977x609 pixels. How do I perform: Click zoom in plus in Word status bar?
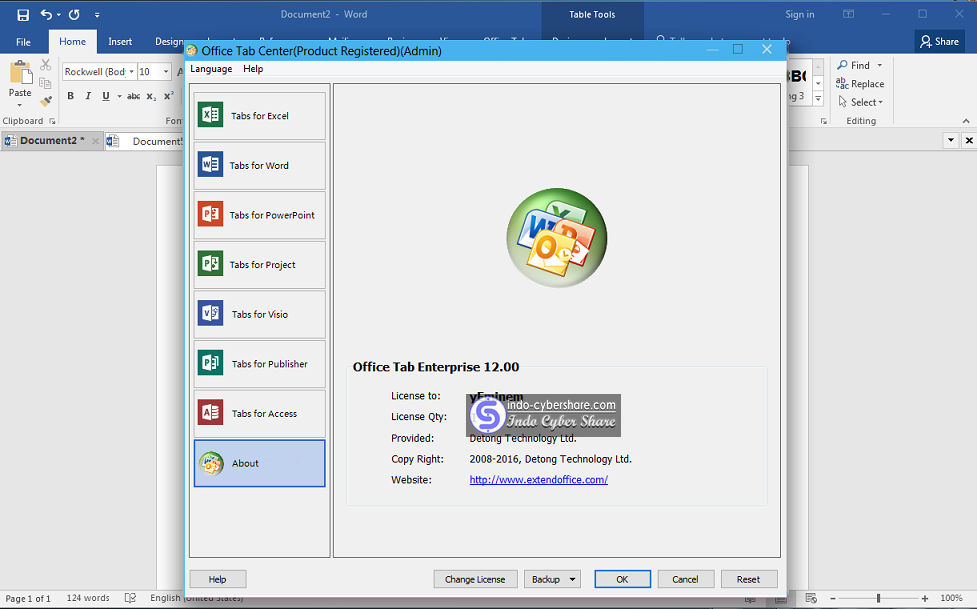pos(925,598)
